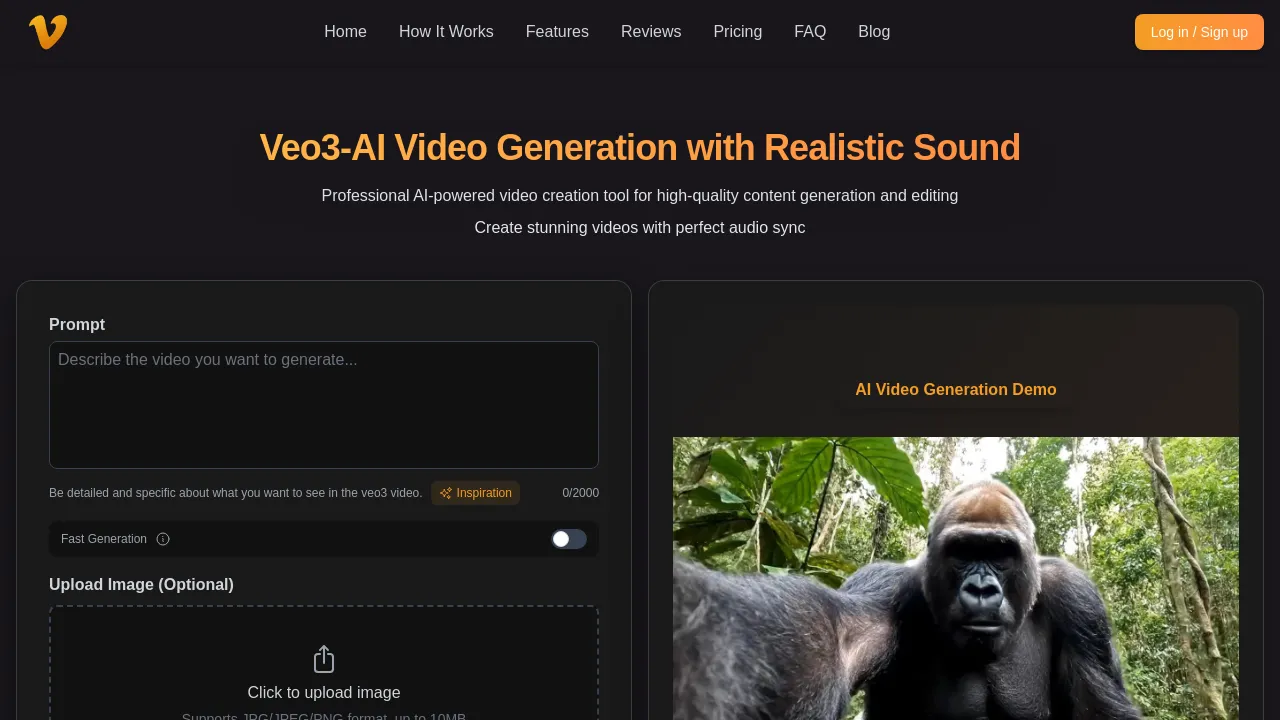The image size is (1280, 720).
Task: Click the 'Be detailed and specific' hint text
Action: tap(236, 493)
